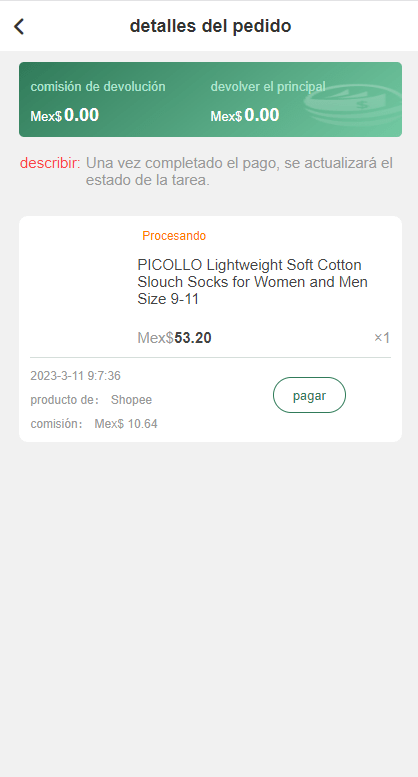
Task: Tap the payment status description text
Action: (x=239, y=171)
